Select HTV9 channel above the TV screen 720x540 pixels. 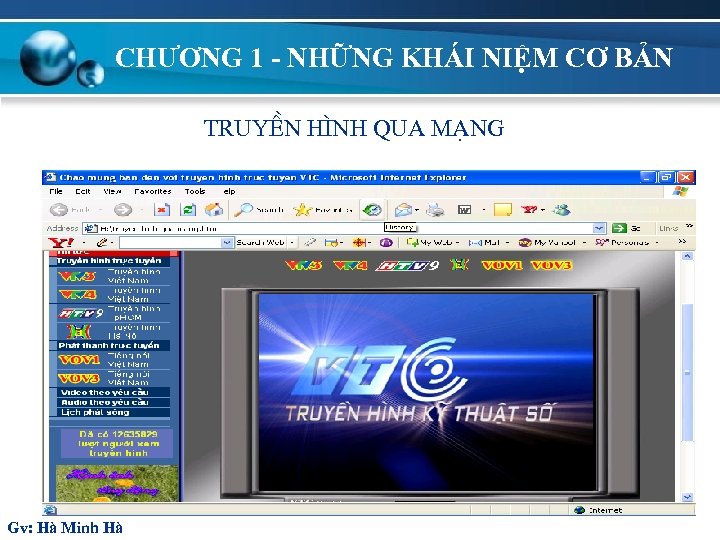pyautogui.click(x=407, y=265)
